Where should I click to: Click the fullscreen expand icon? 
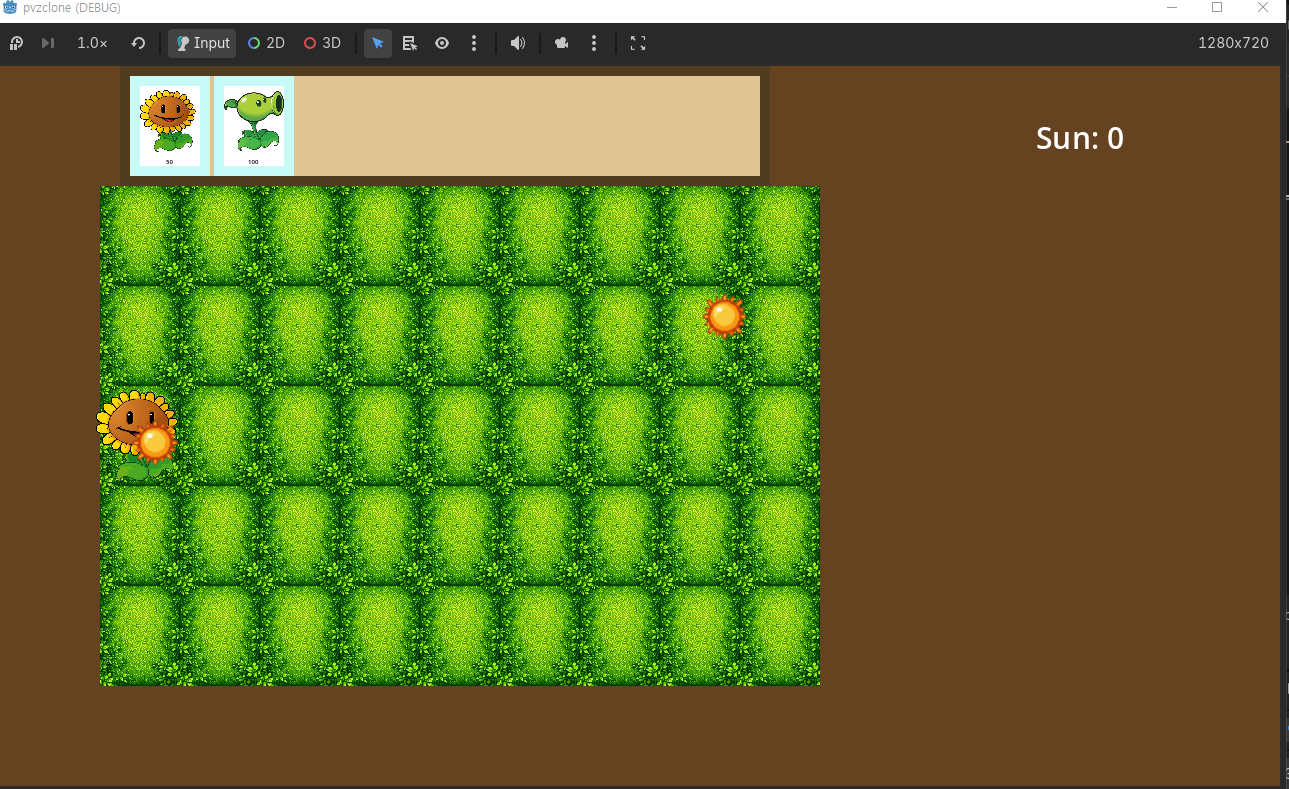[638, 43]
